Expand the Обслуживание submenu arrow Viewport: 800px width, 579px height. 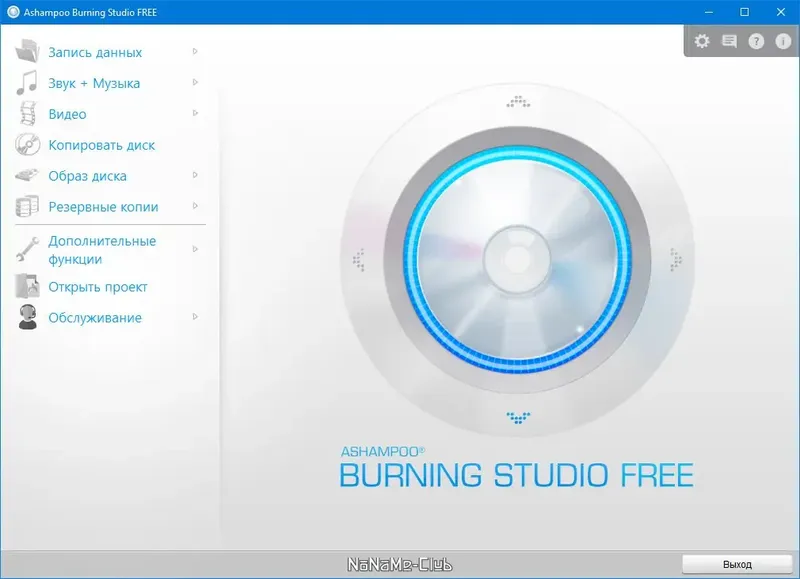(195, 317)
